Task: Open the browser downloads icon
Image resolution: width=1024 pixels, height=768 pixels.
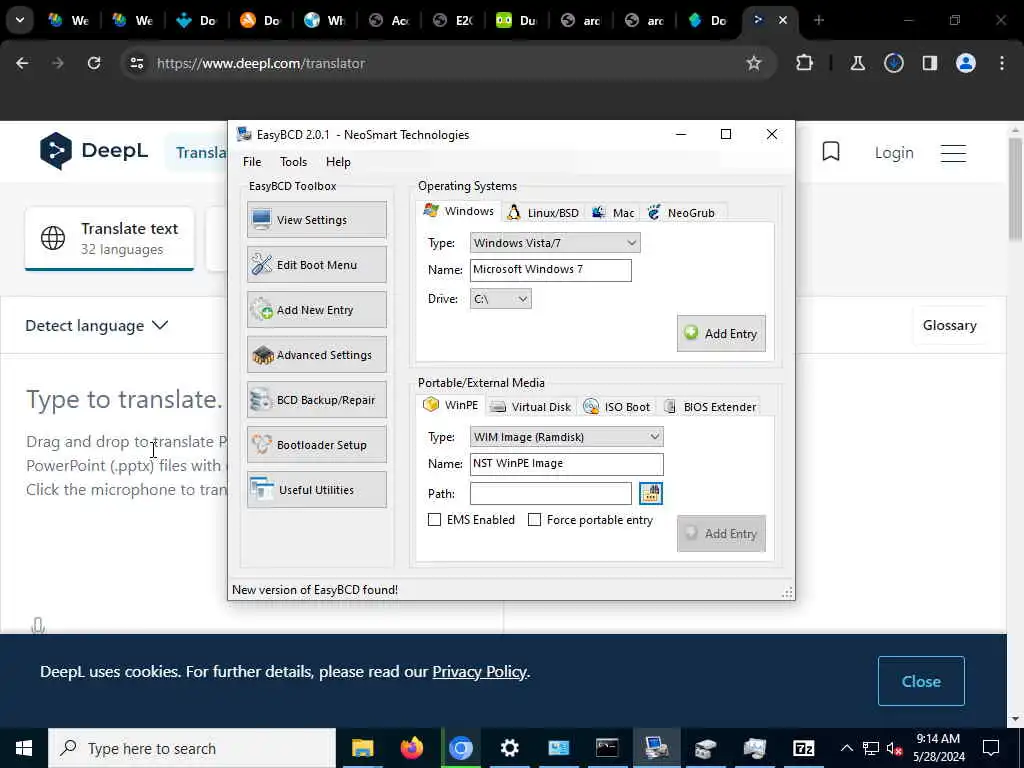Action: point(893,63)
